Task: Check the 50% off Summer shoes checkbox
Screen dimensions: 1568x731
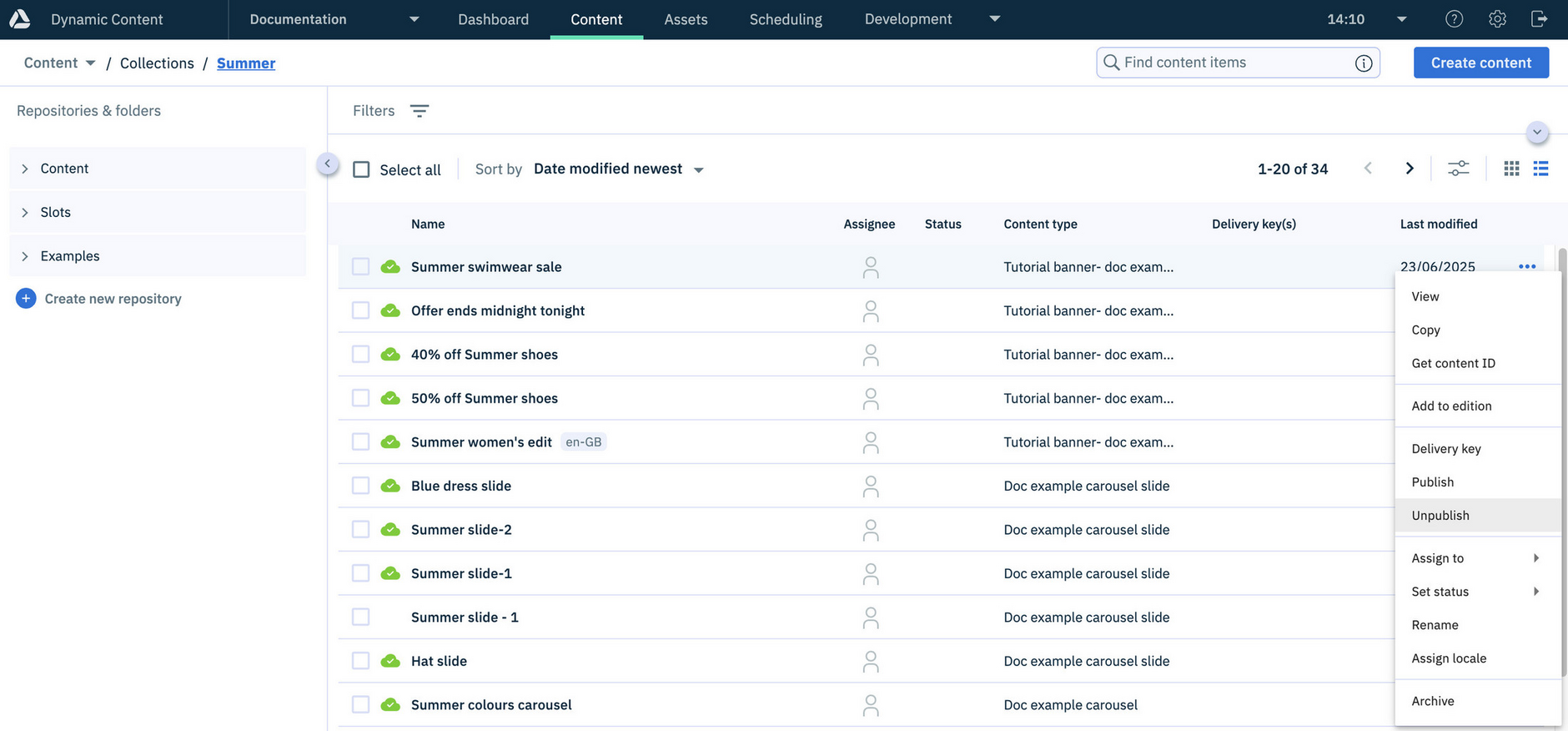Action: [x=360, y=398]
